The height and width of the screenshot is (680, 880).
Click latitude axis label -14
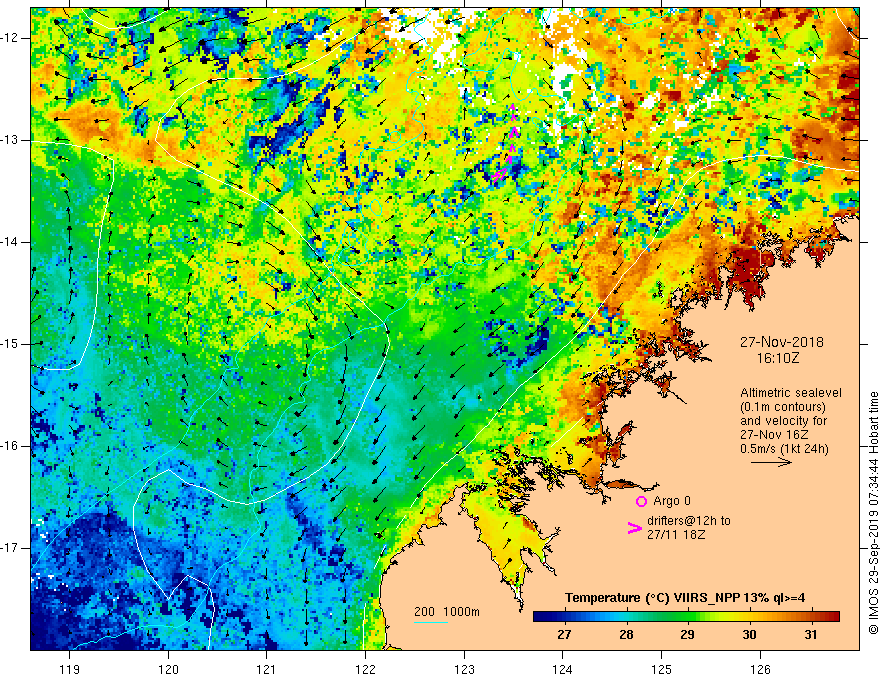10,242
